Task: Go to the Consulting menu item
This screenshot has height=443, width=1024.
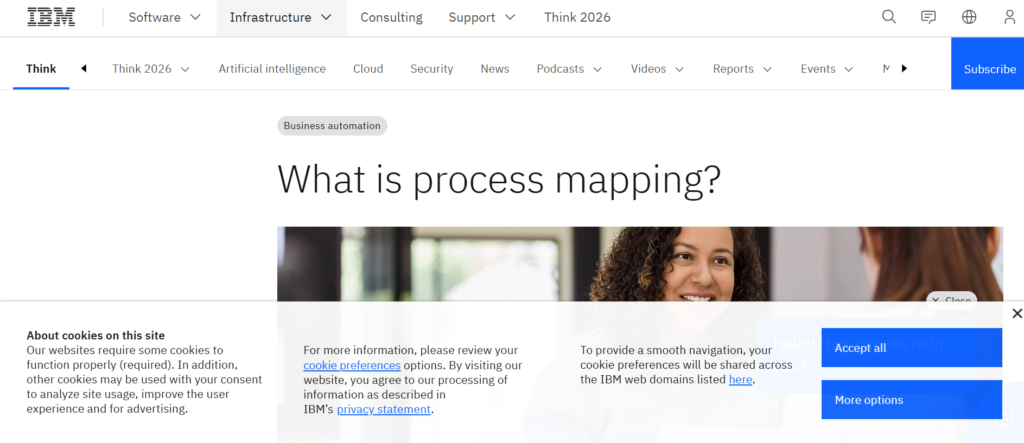Action: pos(391,17)
